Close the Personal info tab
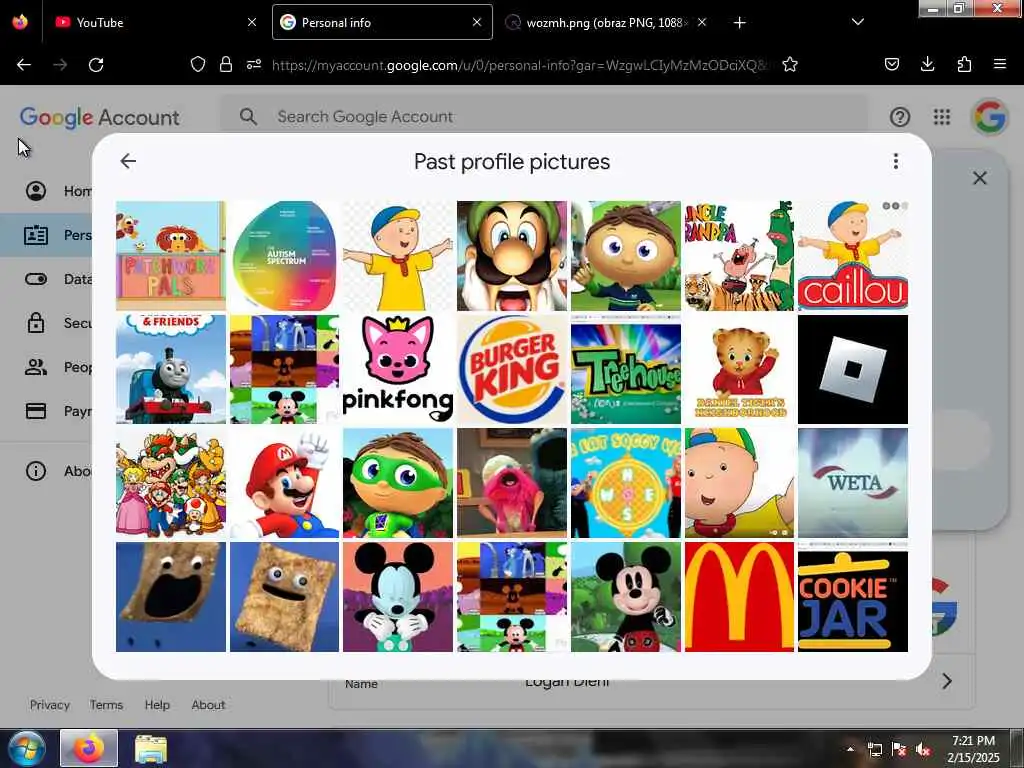Viewport: 1024px width, 768px height. pyautogui.click(x=477, y=22)
